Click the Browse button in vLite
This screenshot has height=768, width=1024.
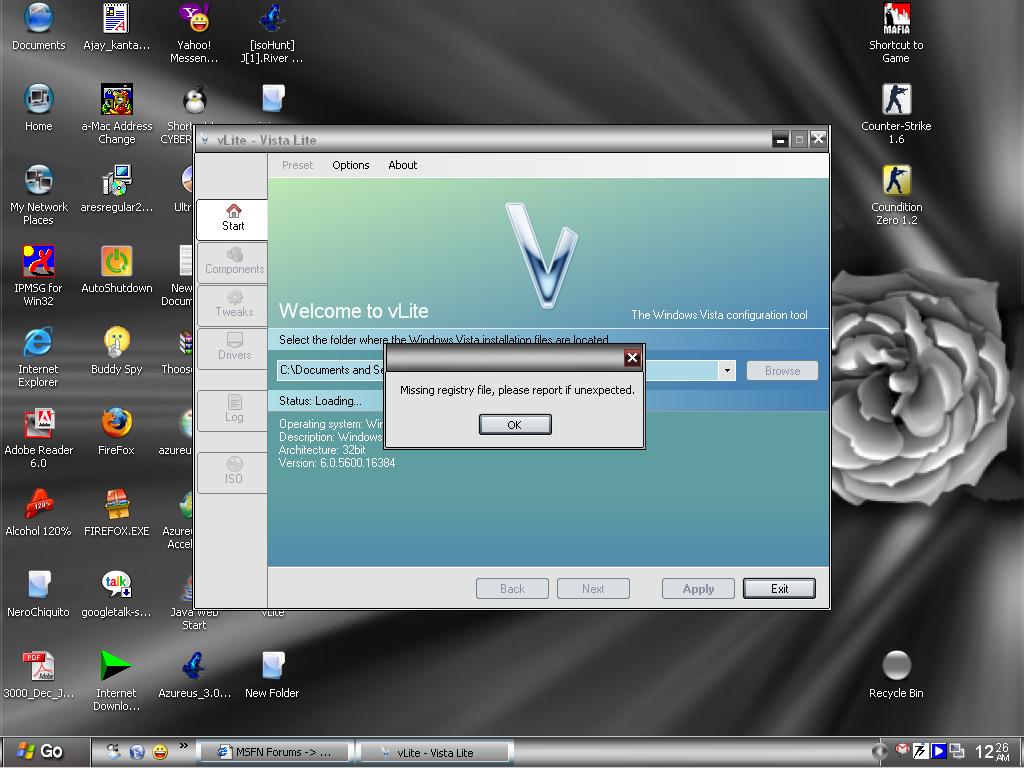coord(782,371)
